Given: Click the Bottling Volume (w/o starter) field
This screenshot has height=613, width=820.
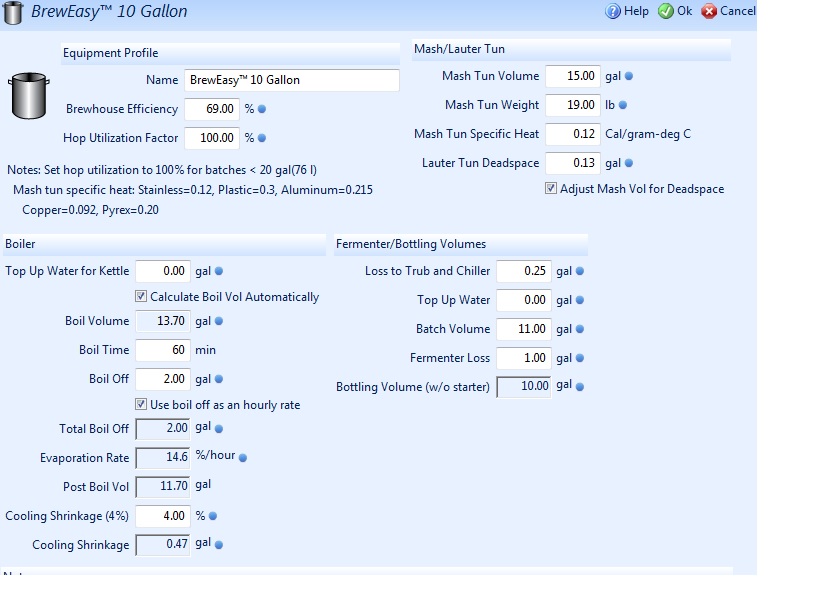Looking at the screenshot, I should pyautogui.click(x=523, y=387).
